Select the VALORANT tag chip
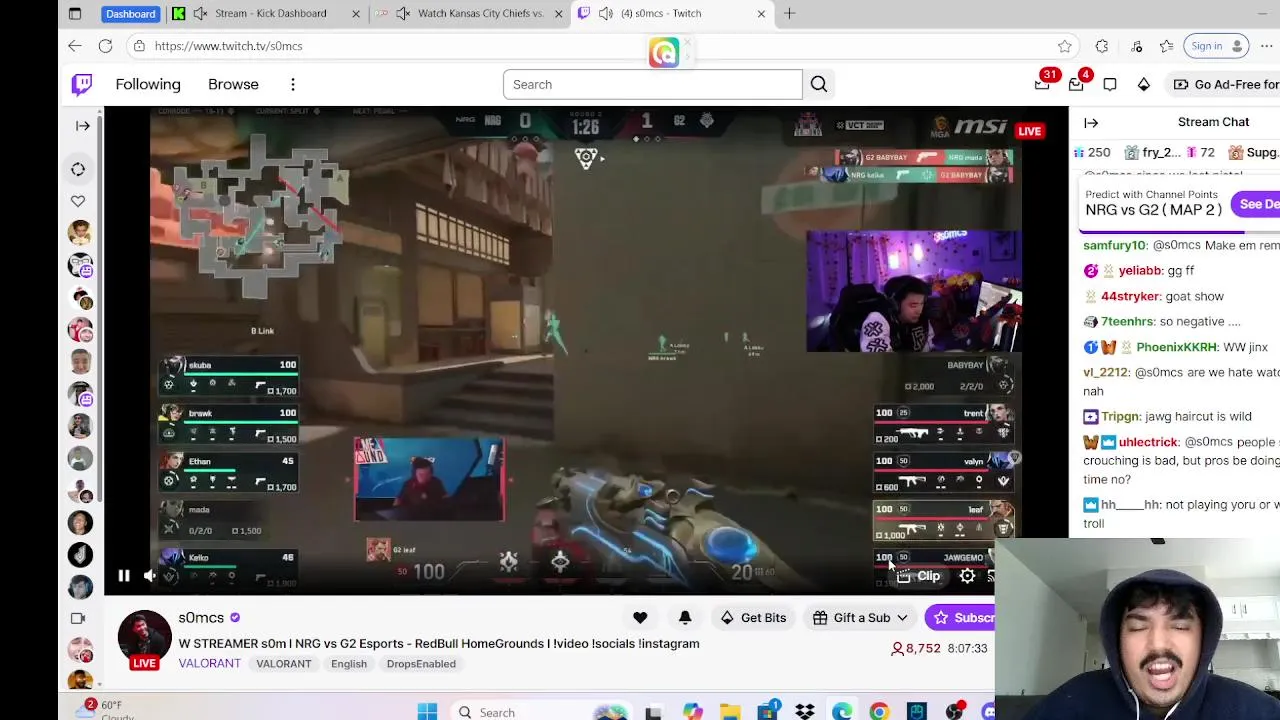The image size is (1280, 720). click(284, 664)
